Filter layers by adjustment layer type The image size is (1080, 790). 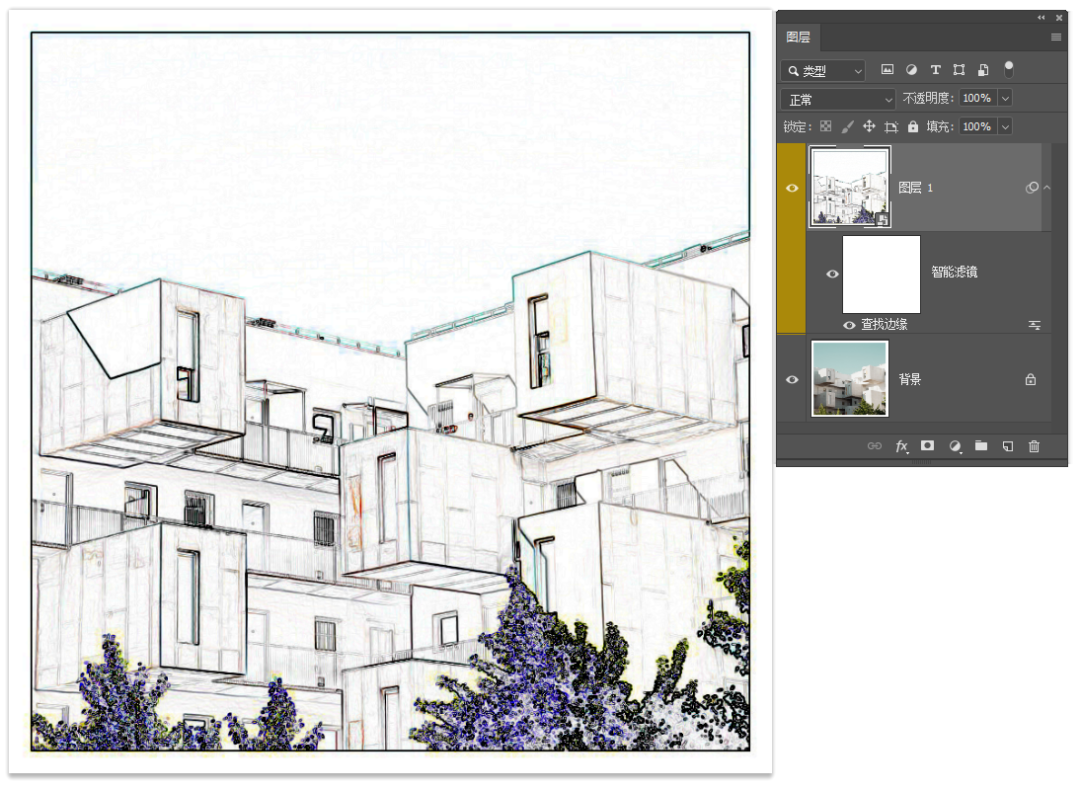coord(911,70)
